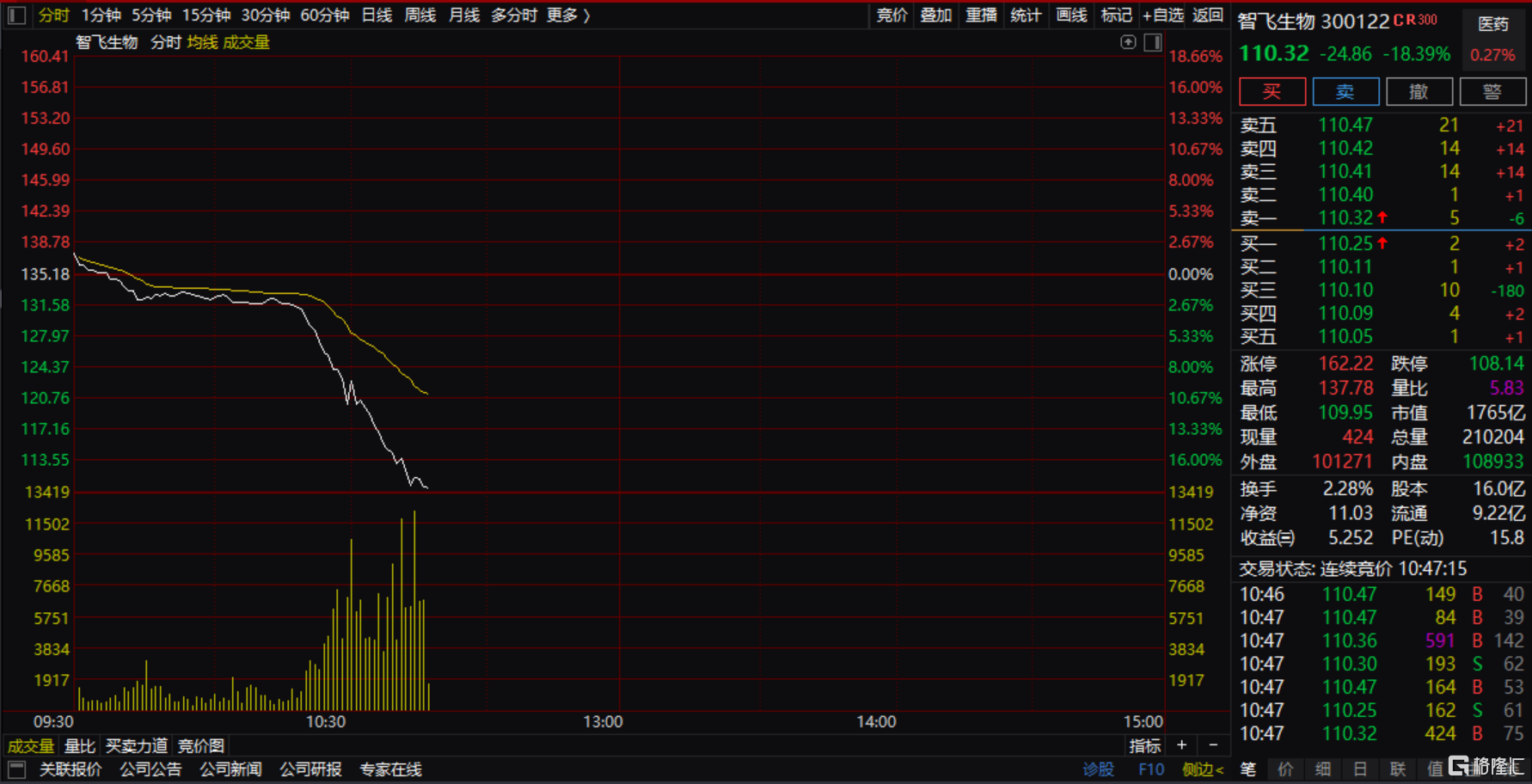Zoom in with the + button
Image resolution: width=1532 pixels, height=784 pixels.
click(x=1182, y=745)
